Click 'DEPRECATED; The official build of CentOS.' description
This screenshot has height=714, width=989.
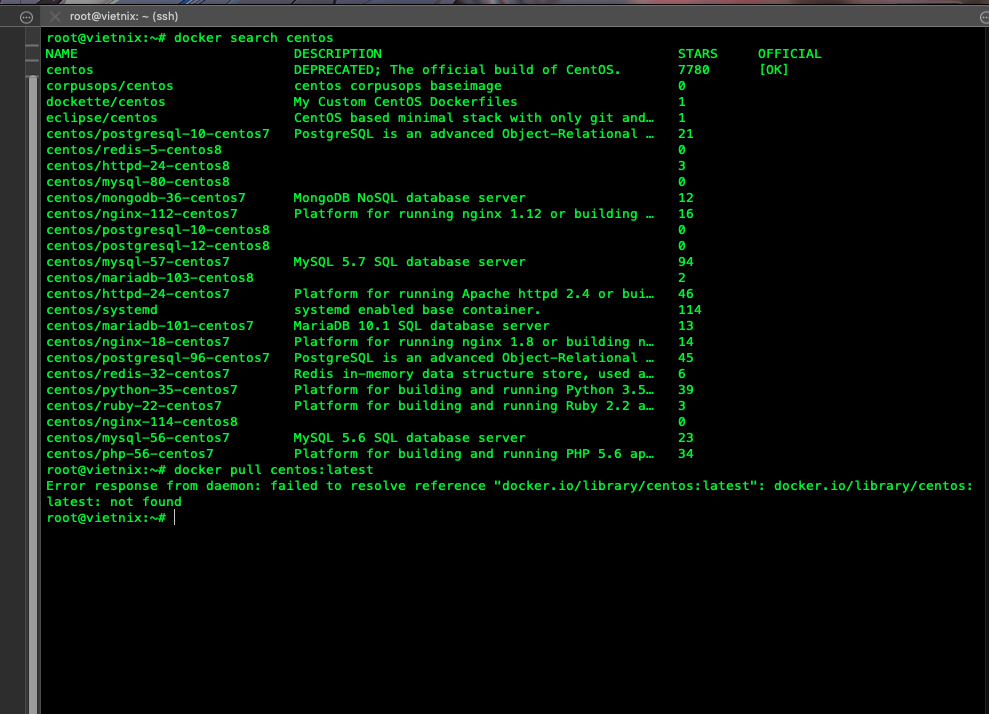(x=457, y=70)
